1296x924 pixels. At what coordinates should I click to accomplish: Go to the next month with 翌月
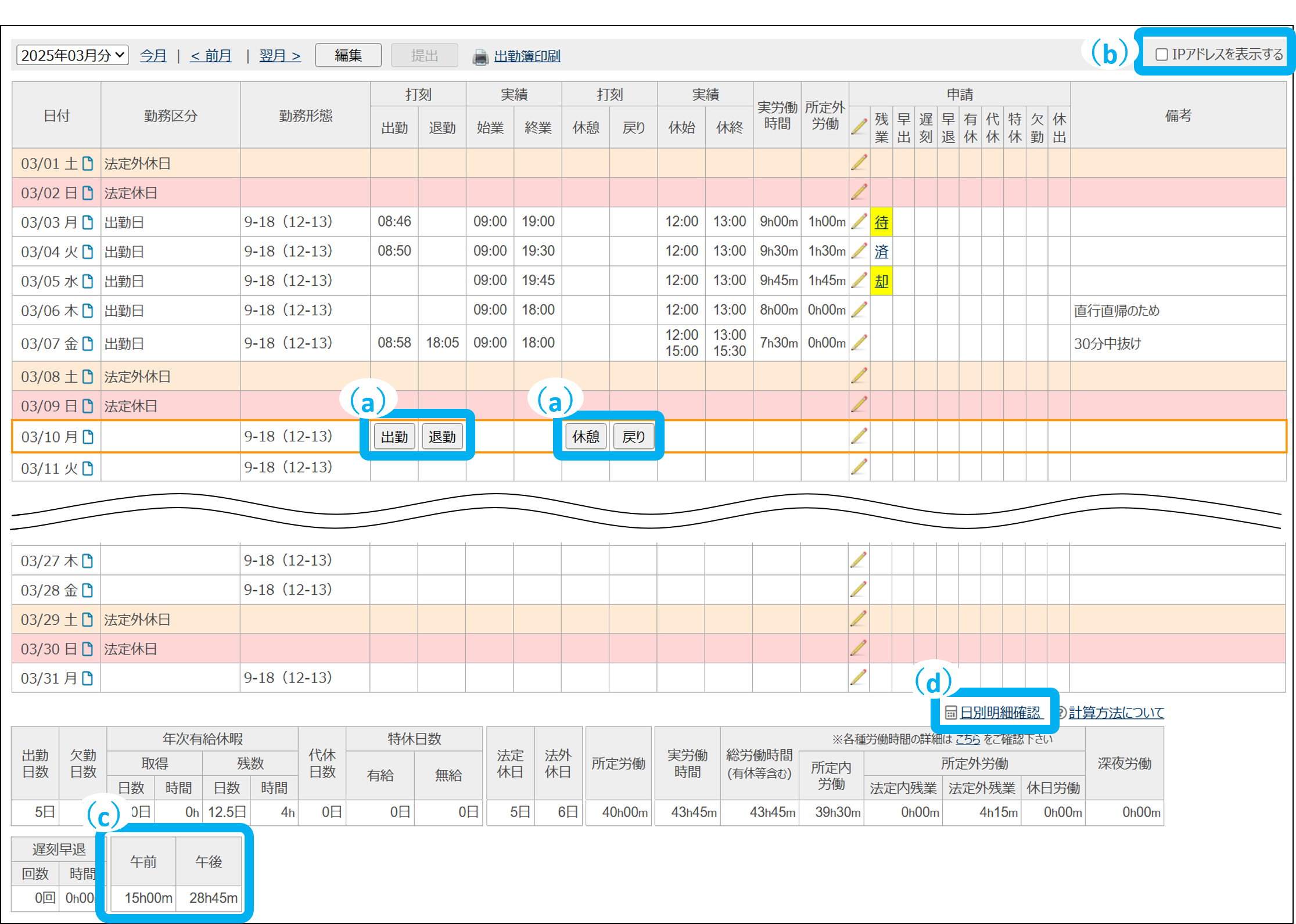click(279, 56)
